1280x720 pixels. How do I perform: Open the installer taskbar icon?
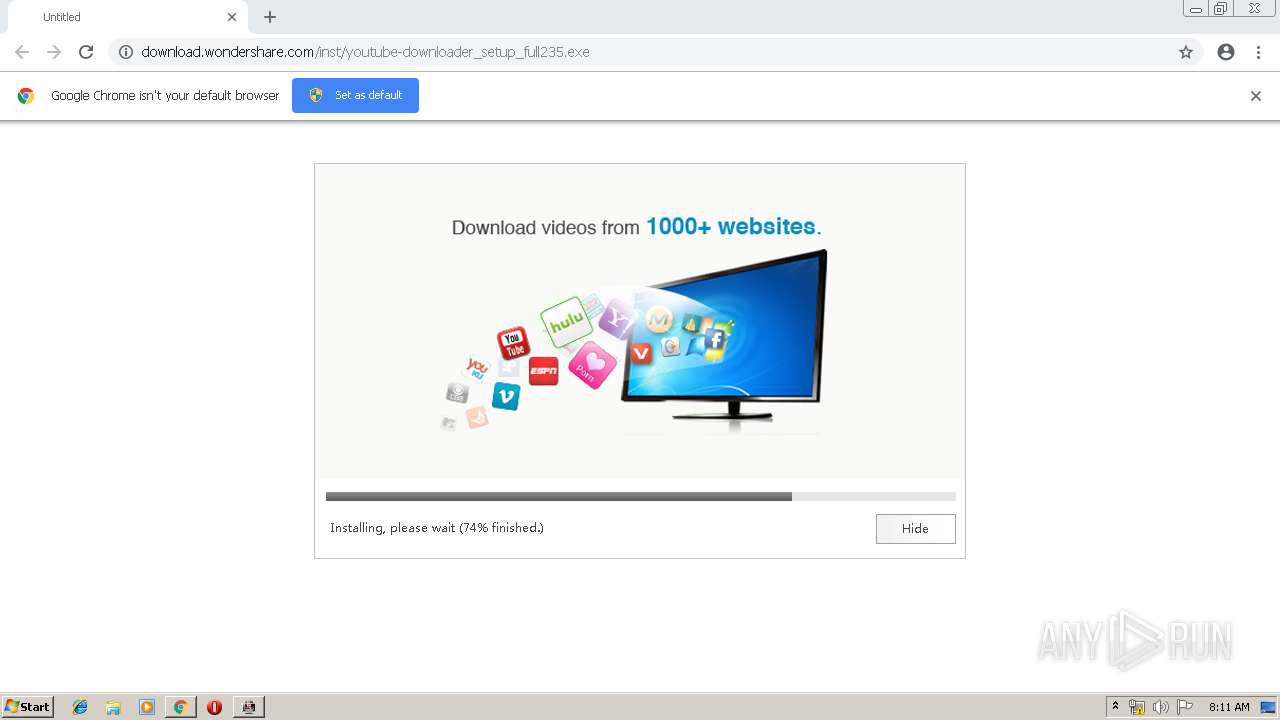tap(249, 707)
